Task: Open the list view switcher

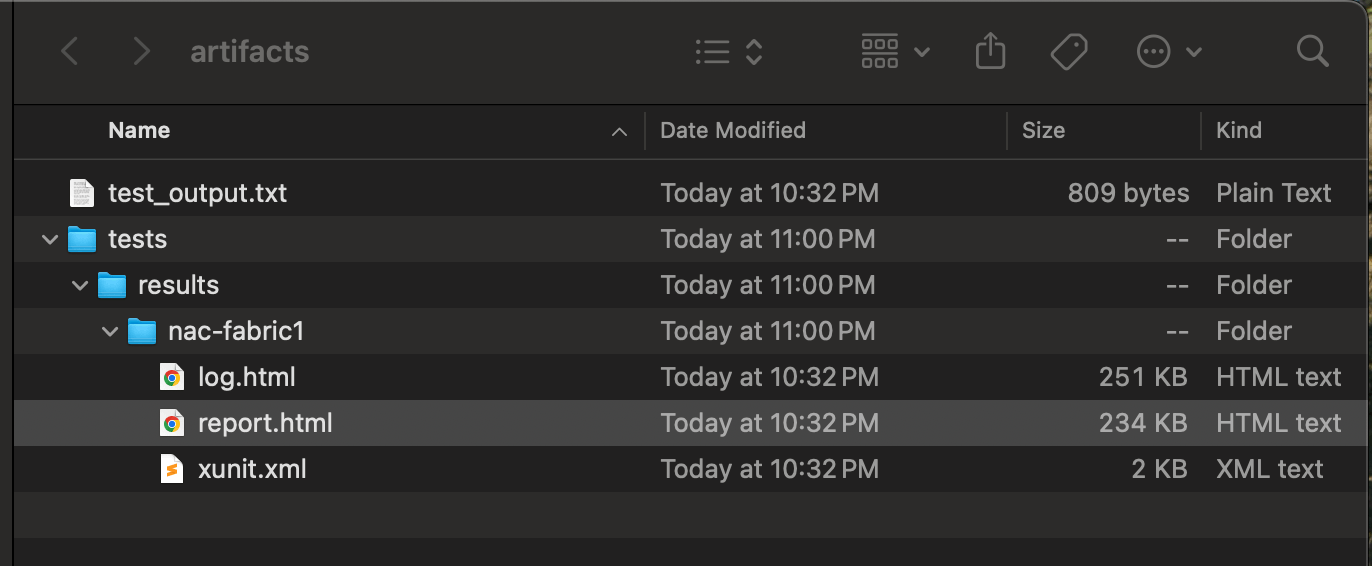Action: pos(730,52)
